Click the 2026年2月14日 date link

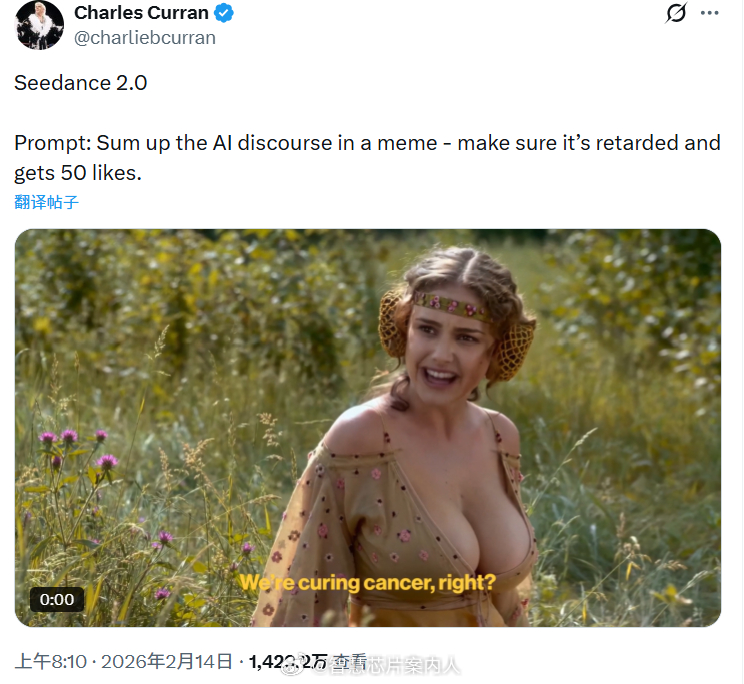[x=167, y=661]
